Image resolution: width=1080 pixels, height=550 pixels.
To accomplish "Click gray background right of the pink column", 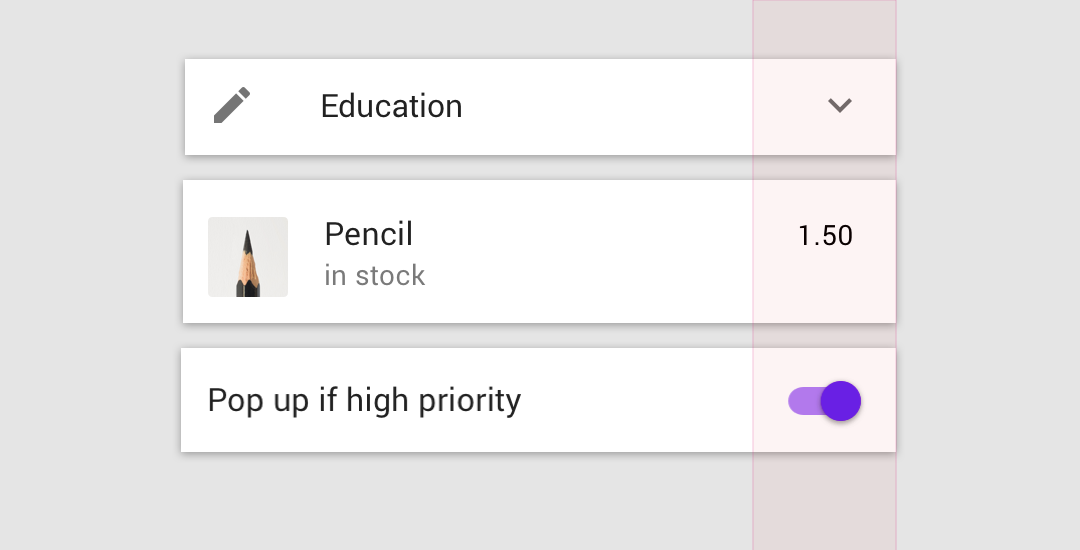I will [988, 275].
